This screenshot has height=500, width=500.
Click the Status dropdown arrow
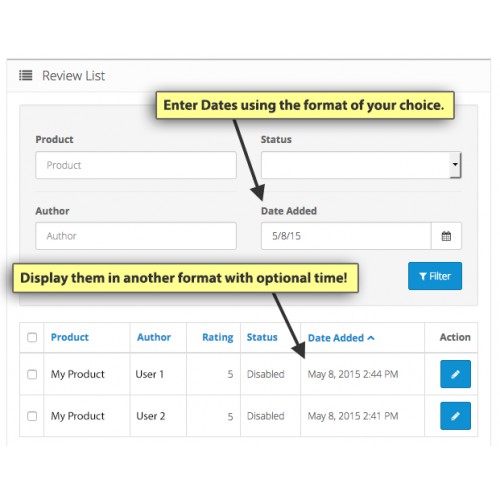pyautogui.click(x=455, y=165)
